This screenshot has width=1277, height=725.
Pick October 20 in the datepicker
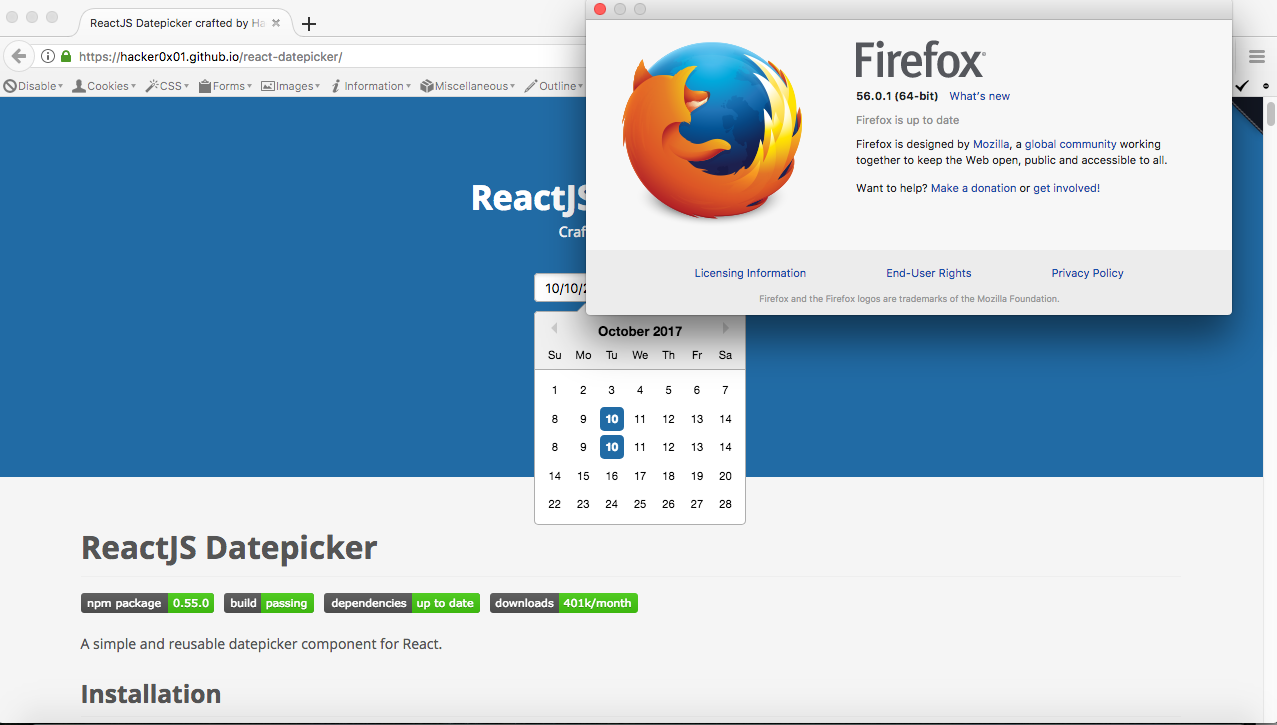[x=725, y=476]
